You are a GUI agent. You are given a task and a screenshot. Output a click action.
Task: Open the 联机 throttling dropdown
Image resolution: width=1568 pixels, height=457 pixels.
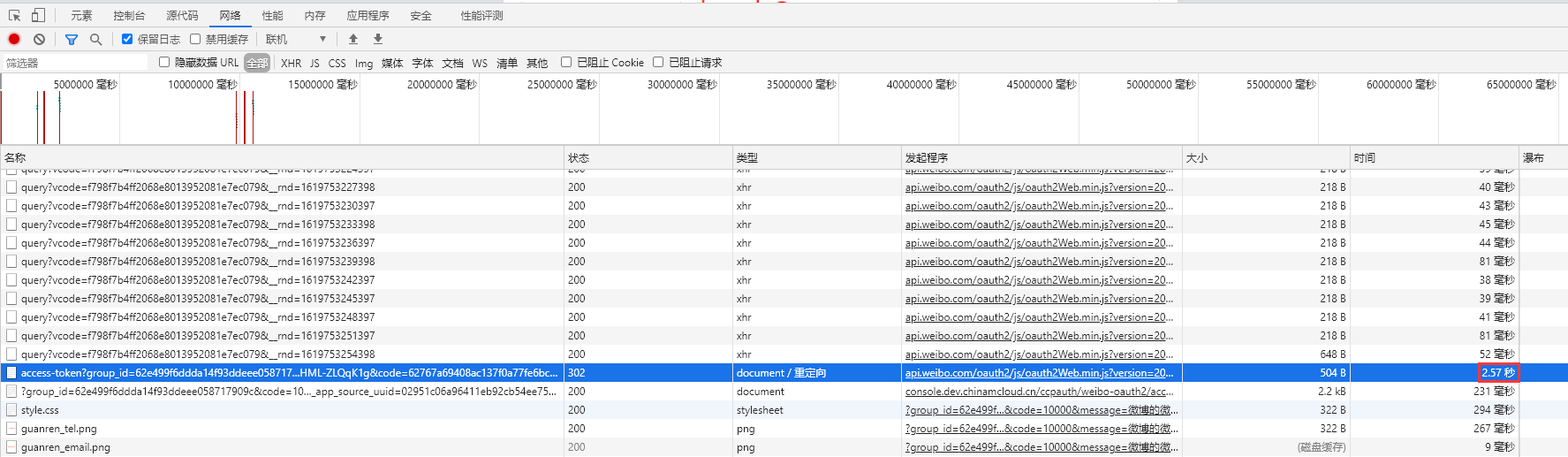pos(296,39)
